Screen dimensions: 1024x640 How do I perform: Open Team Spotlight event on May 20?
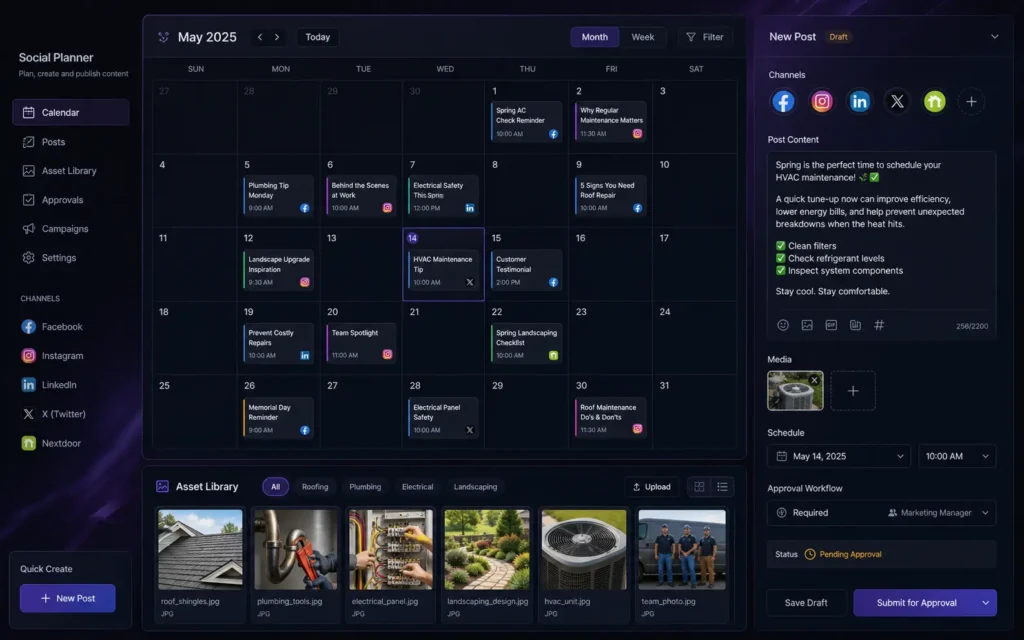coord(361,344)
